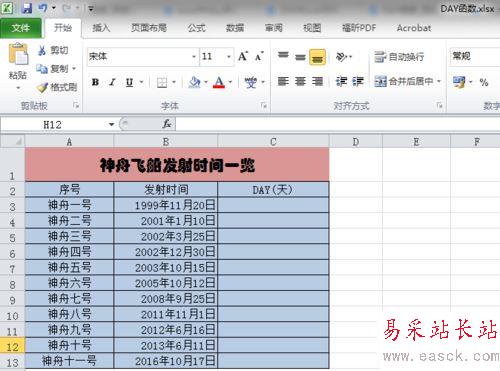Click the Save icon in quick access toolbar

tap(26, 8)
